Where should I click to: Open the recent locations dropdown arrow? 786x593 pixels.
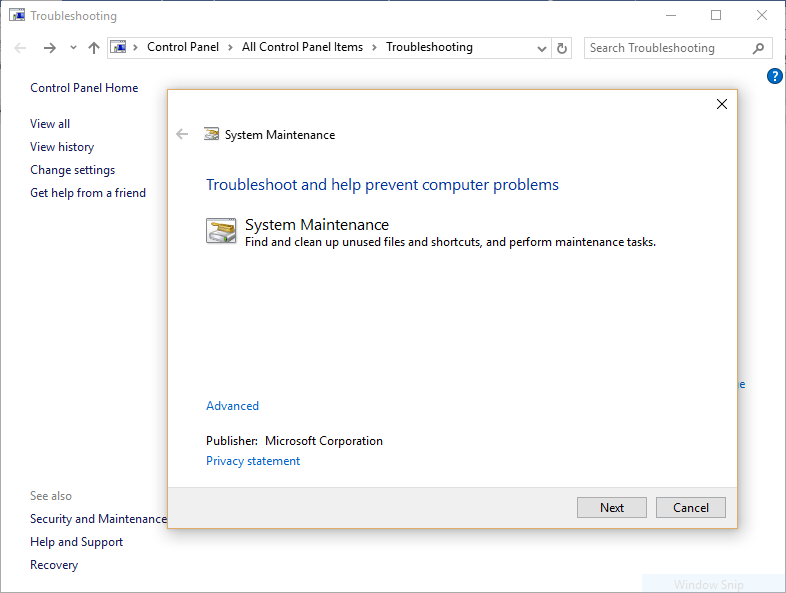[x=73, y=48]
